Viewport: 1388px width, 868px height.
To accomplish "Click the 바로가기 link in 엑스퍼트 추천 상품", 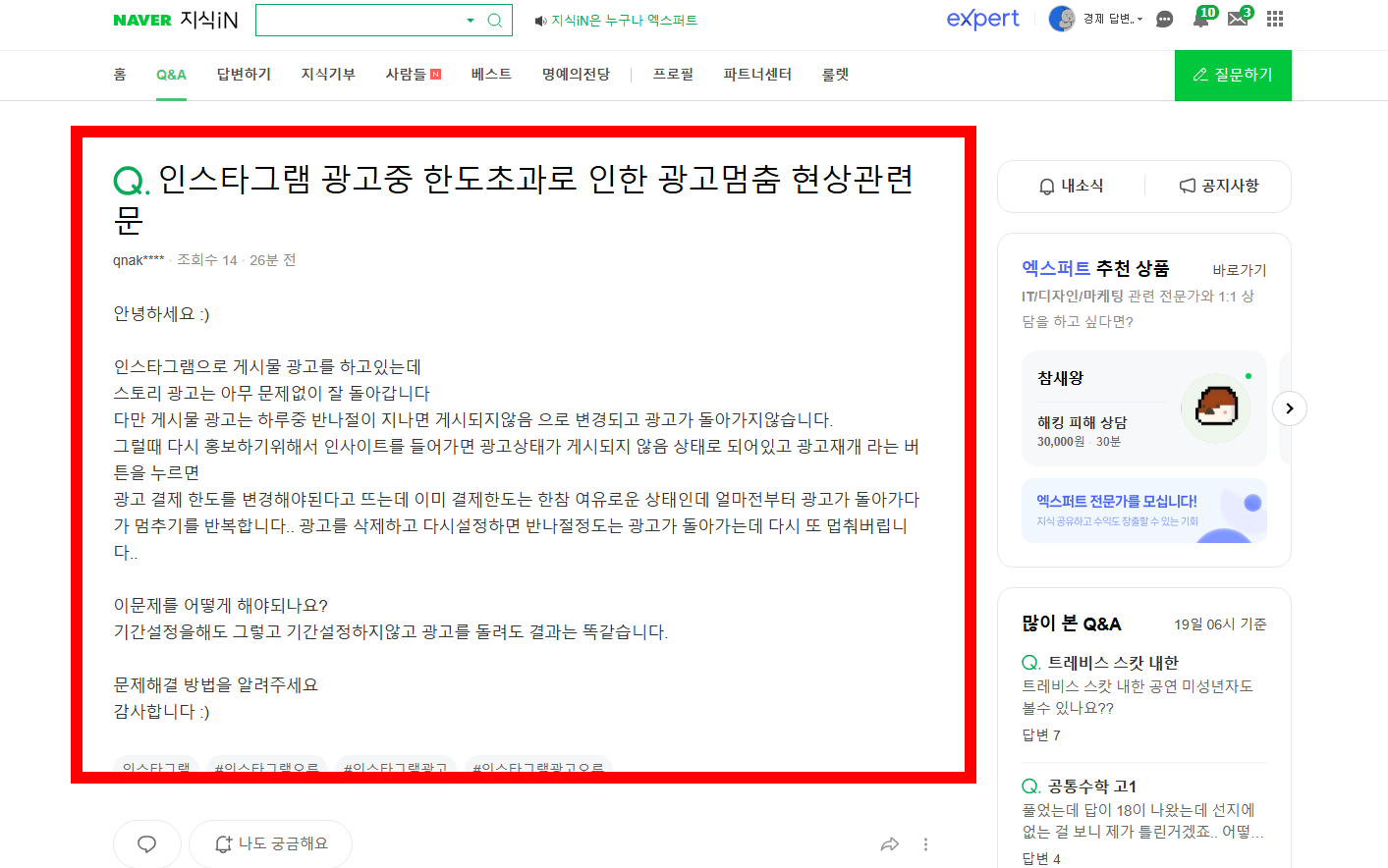I will coord(1239,270).
